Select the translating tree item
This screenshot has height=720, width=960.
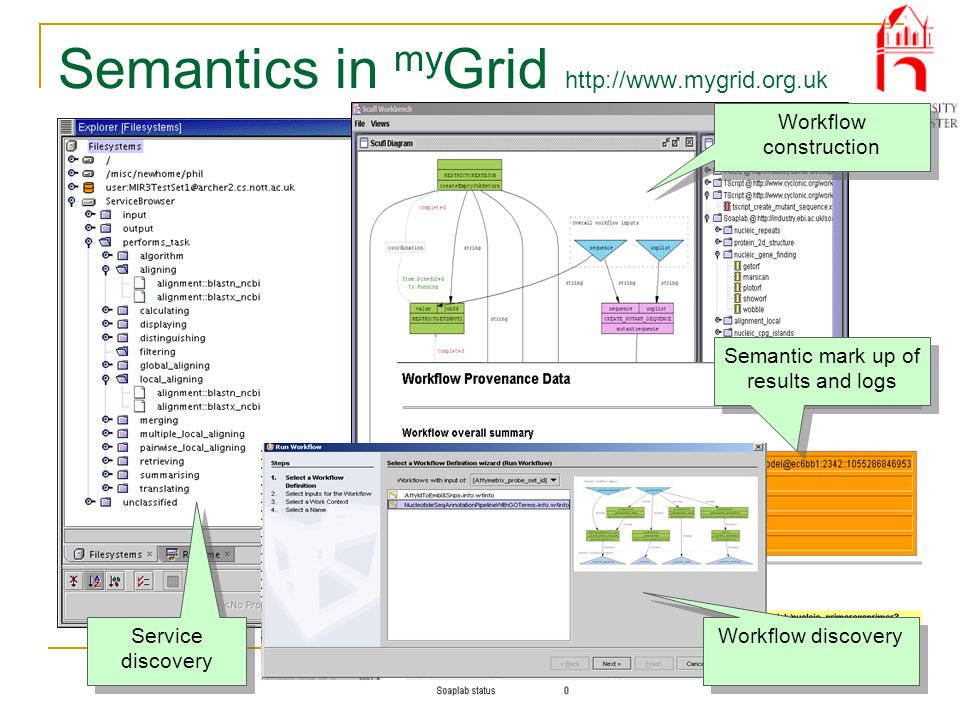164,489
